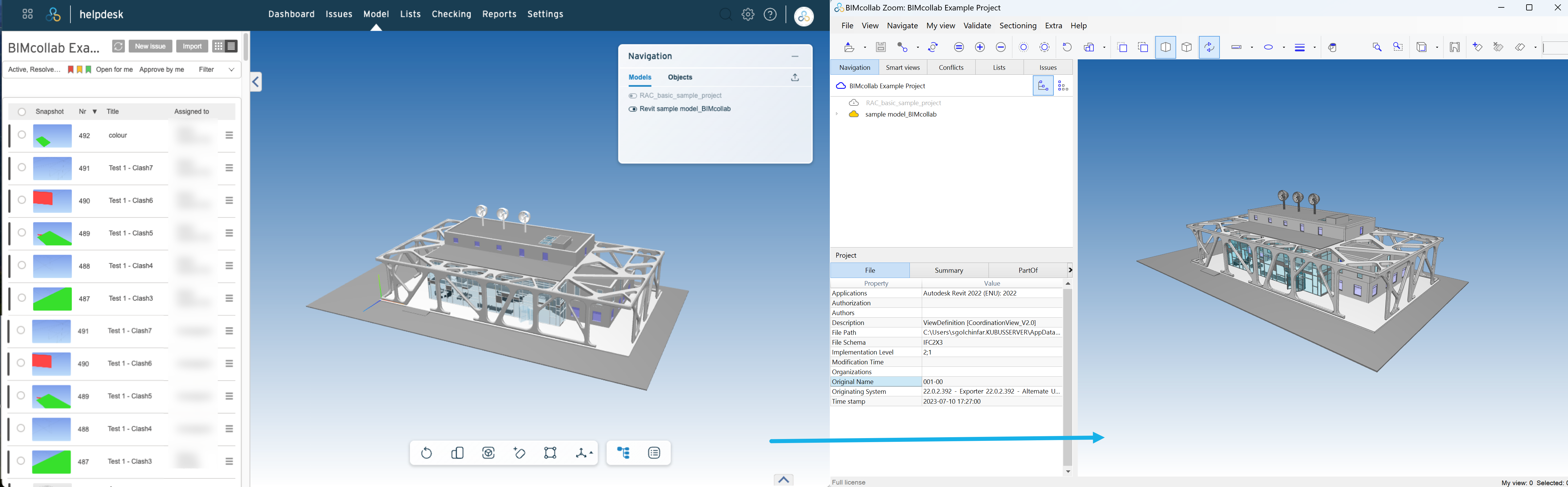Click the zoom fit equals circle icon
Viewport: 1568px width, 487px height.
coord(959,47)
